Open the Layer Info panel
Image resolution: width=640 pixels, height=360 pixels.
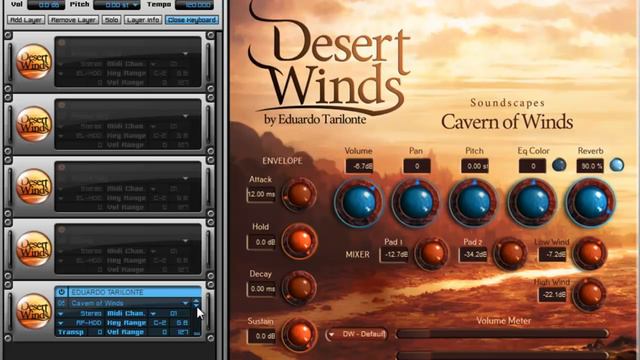pos(142,20)
